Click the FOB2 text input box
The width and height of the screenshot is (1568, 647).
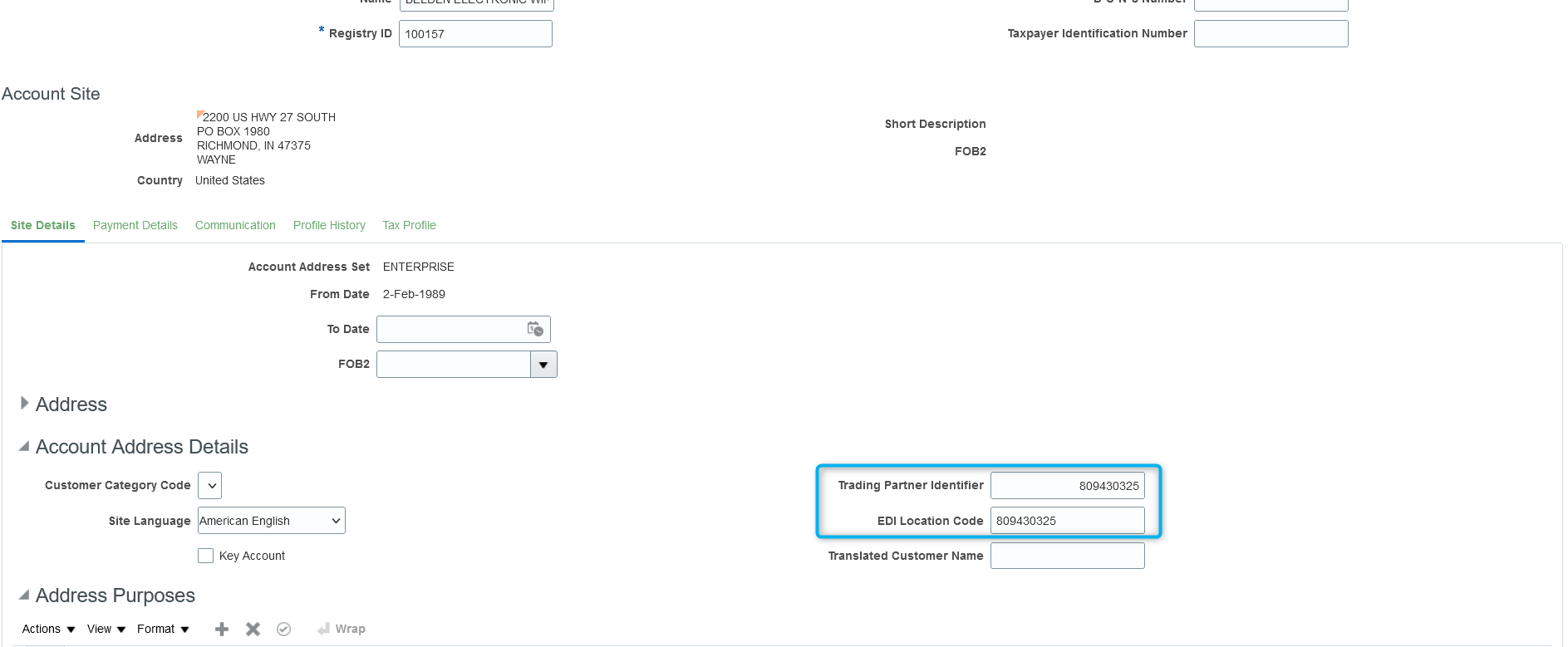coord(454,364)
